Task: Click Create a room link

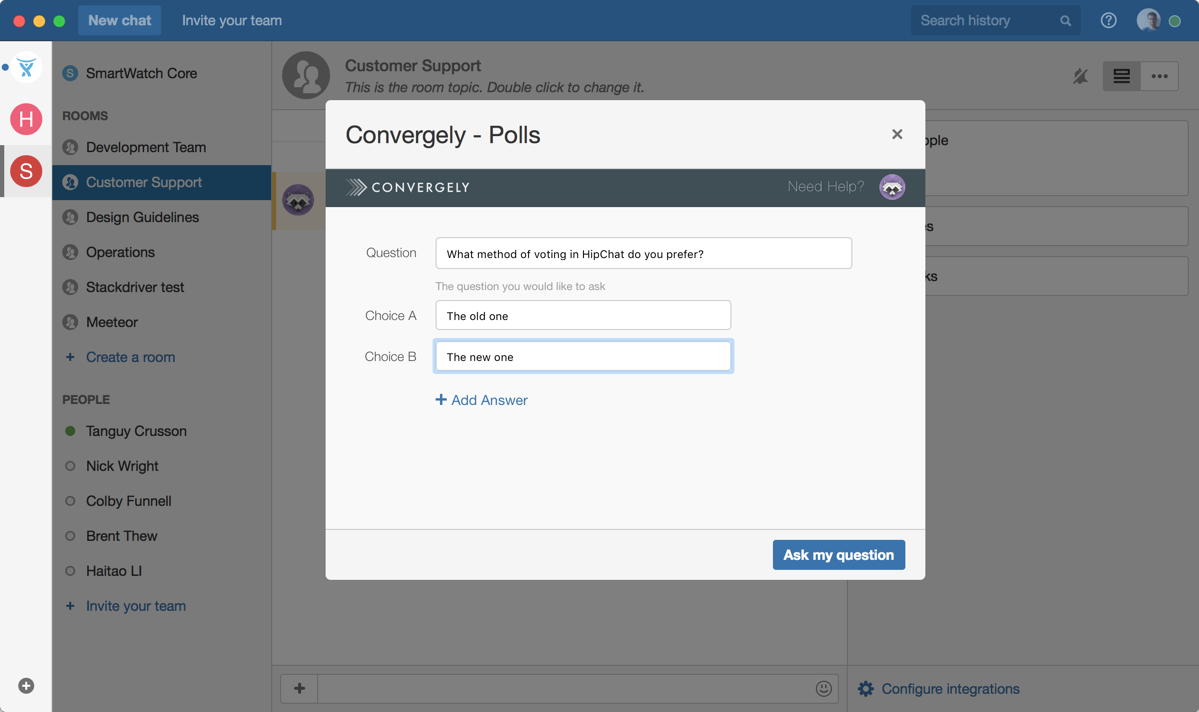Action: click(130, 357)
